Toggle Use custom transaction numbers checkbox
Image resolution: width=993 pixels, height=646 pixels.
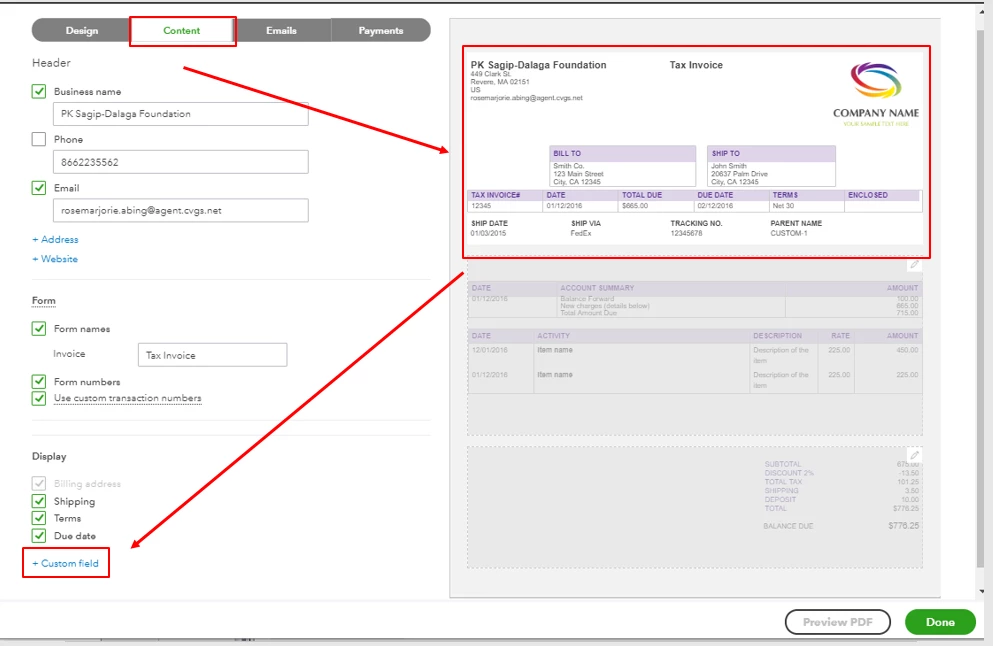[x=39, y=398]
